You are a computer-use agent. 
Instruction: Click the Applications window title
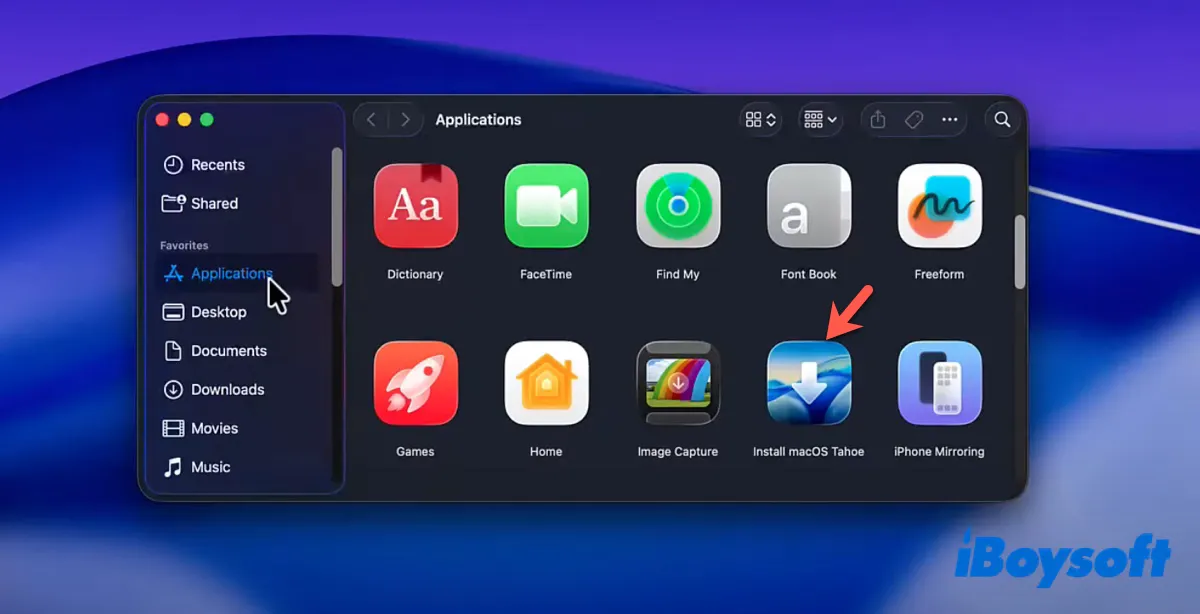[x=478, y=120]
